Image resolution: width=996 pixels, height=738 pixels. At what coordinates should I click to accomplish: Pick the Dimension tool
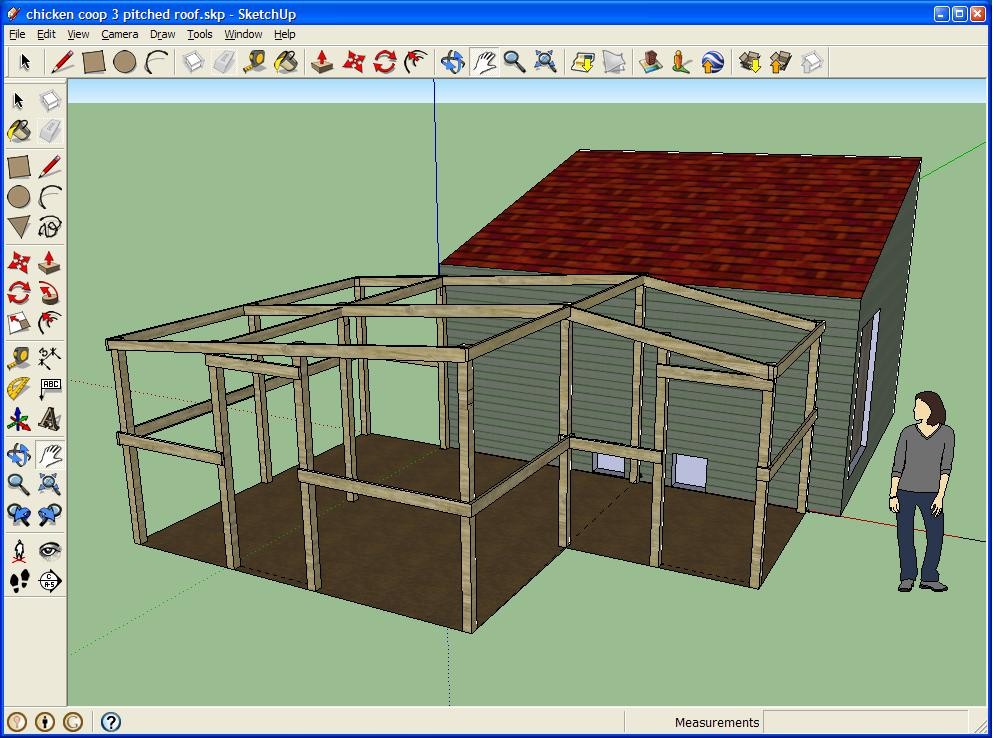click(50, 358)
